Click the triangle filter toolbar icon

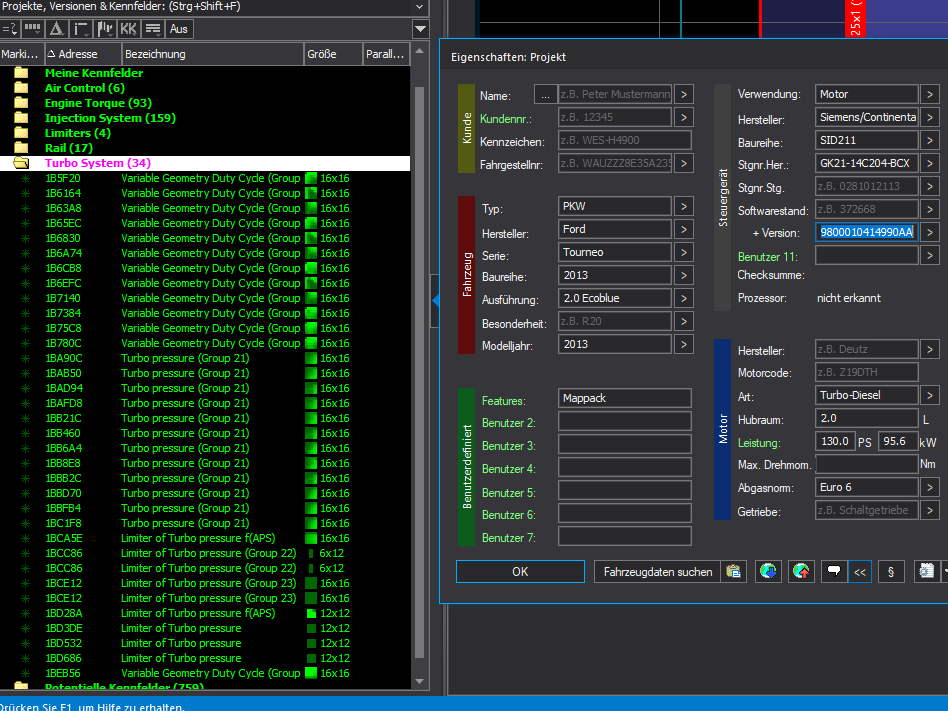[x=56, y=29]
